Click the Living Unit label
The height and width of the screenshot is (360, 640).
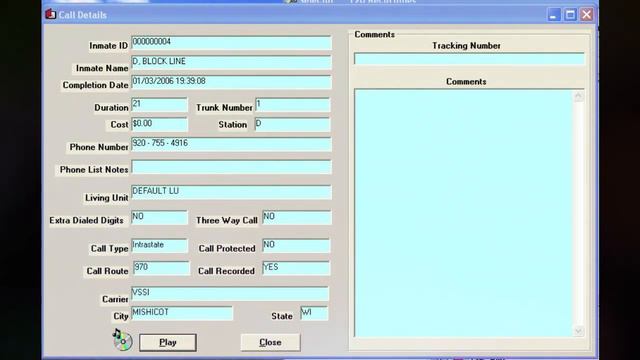[107, 198]
